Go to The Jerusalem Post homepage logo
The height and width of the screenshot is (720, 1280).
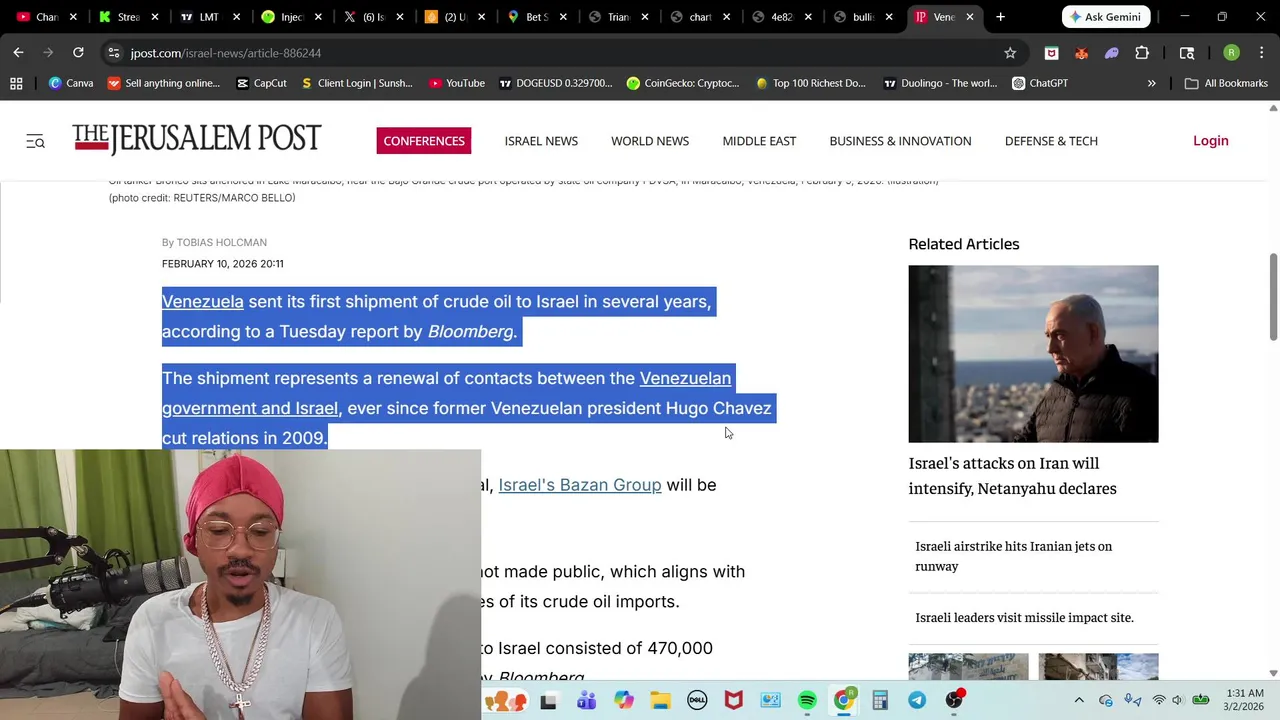pos(197,140)
